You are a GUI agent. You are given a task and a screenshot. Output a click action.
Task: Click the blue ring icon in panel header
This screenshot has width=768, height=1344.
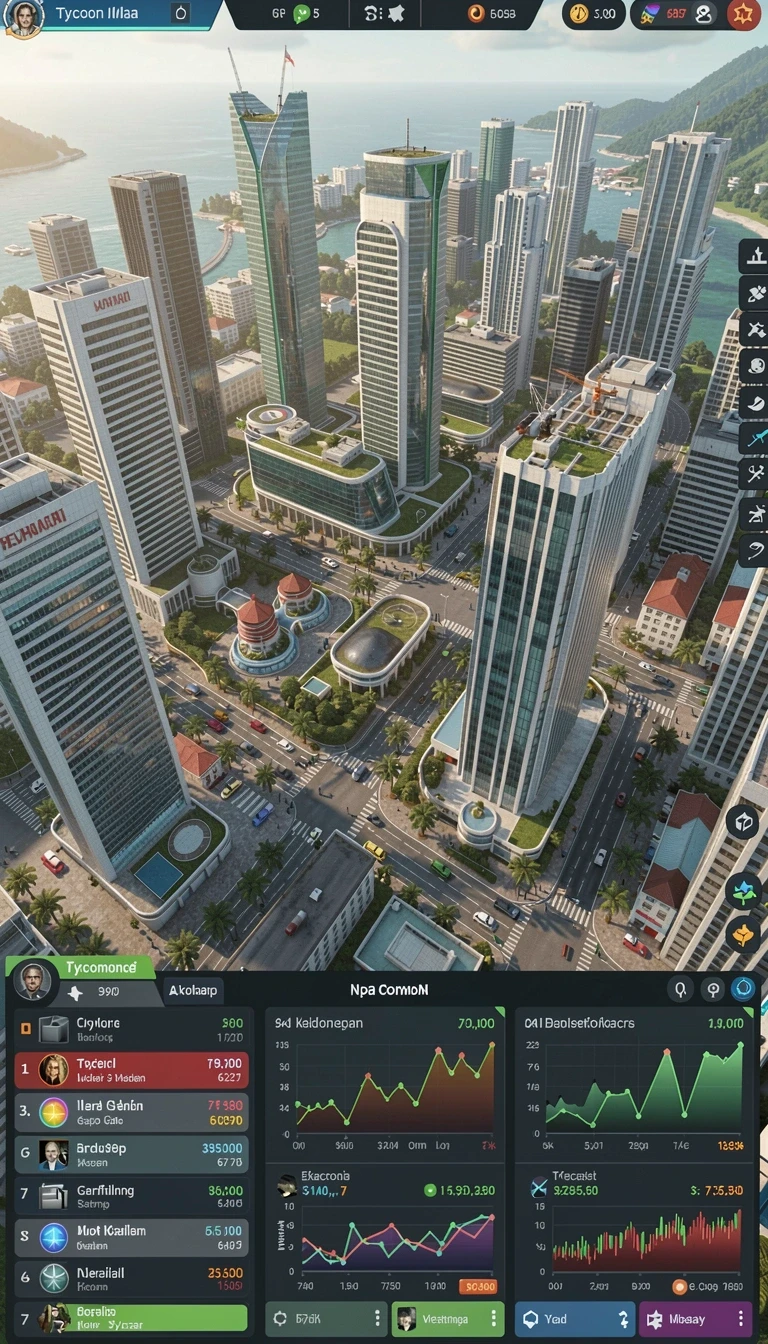tap(743, 989)
